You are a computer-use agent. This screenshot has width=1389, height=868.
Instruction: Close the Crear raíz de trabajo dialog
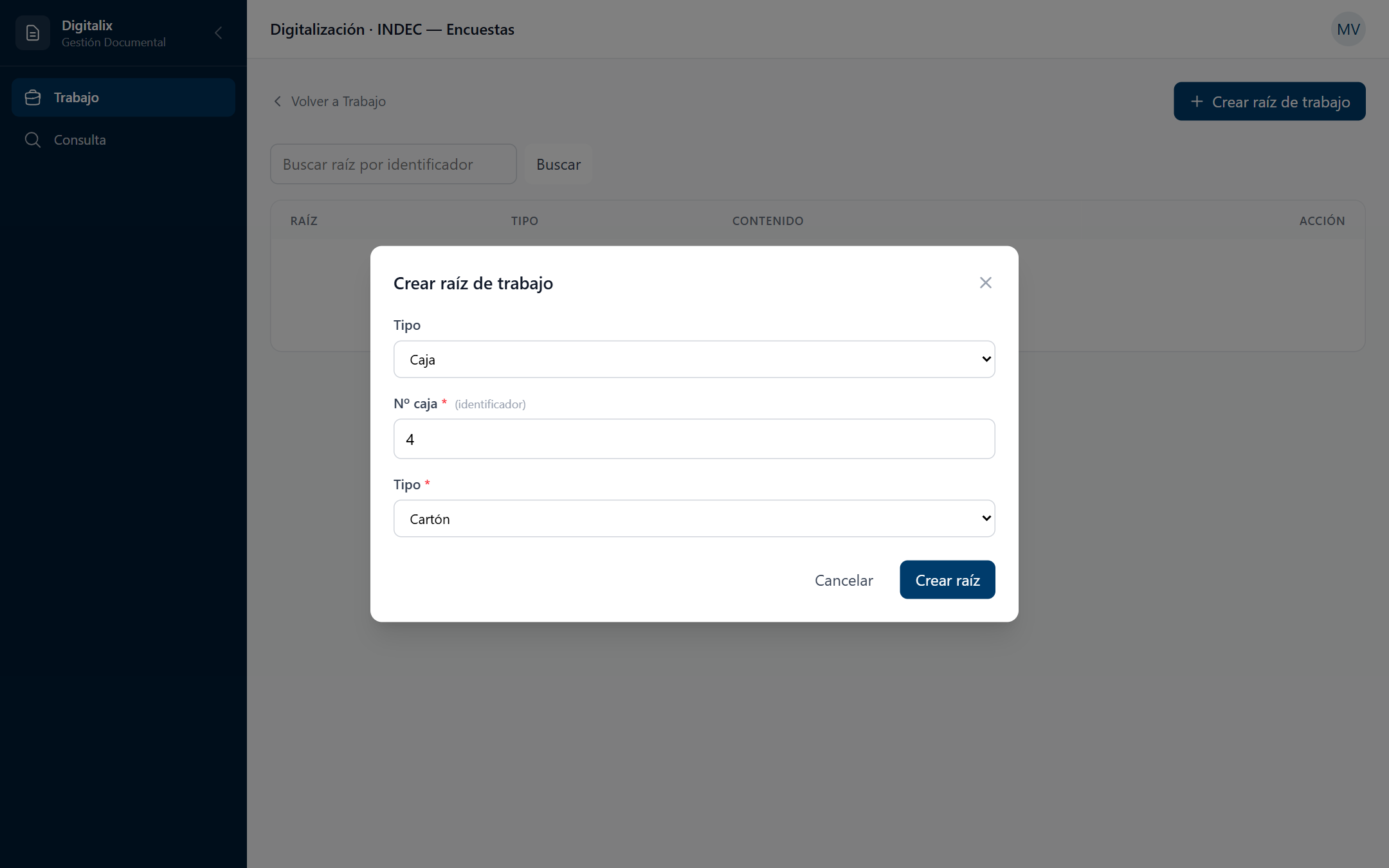pos(985,283)
